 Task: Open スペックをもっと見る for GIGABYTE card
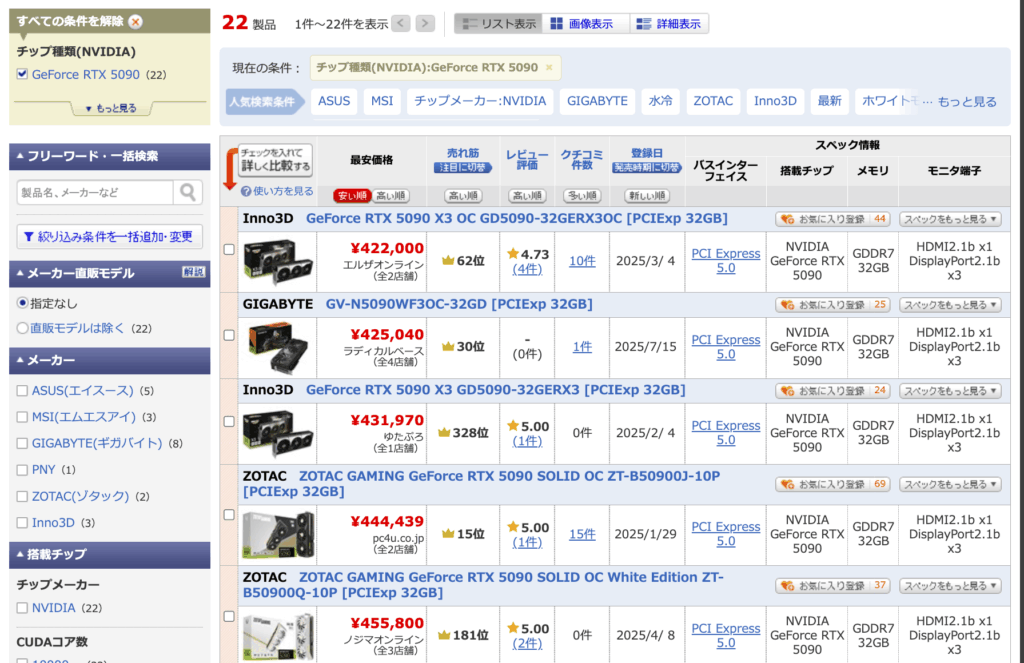[949, 305]
